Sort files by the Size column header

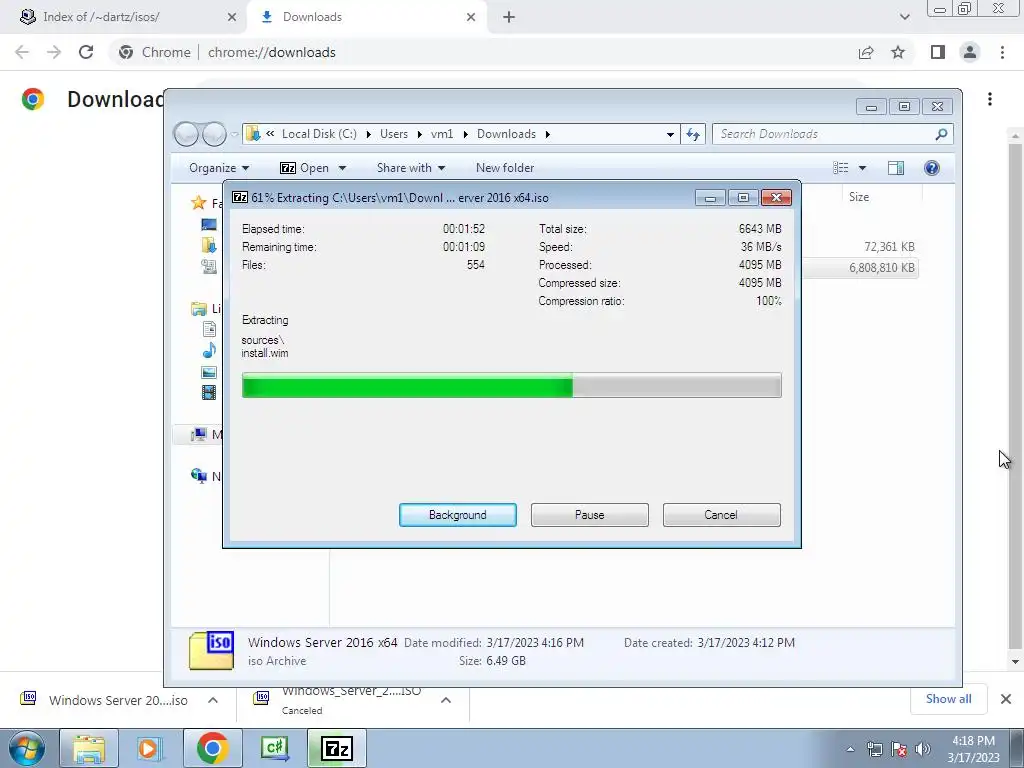pos(859,197)
